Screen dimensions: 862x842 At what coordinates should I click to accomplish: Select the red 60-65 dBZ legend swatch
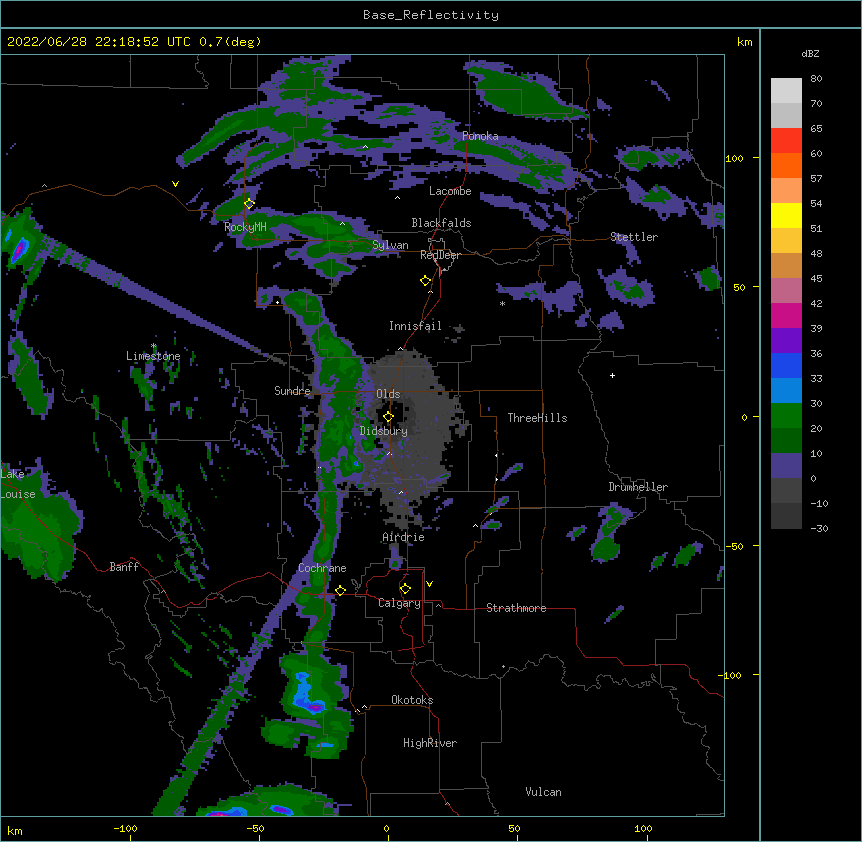(x=786, y=141)
